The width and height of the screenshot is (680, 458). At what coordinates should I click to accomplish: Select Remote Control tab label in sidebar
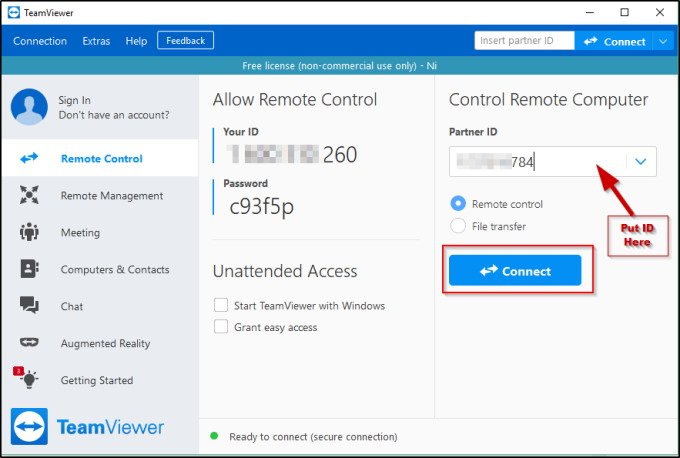[101, 159]
